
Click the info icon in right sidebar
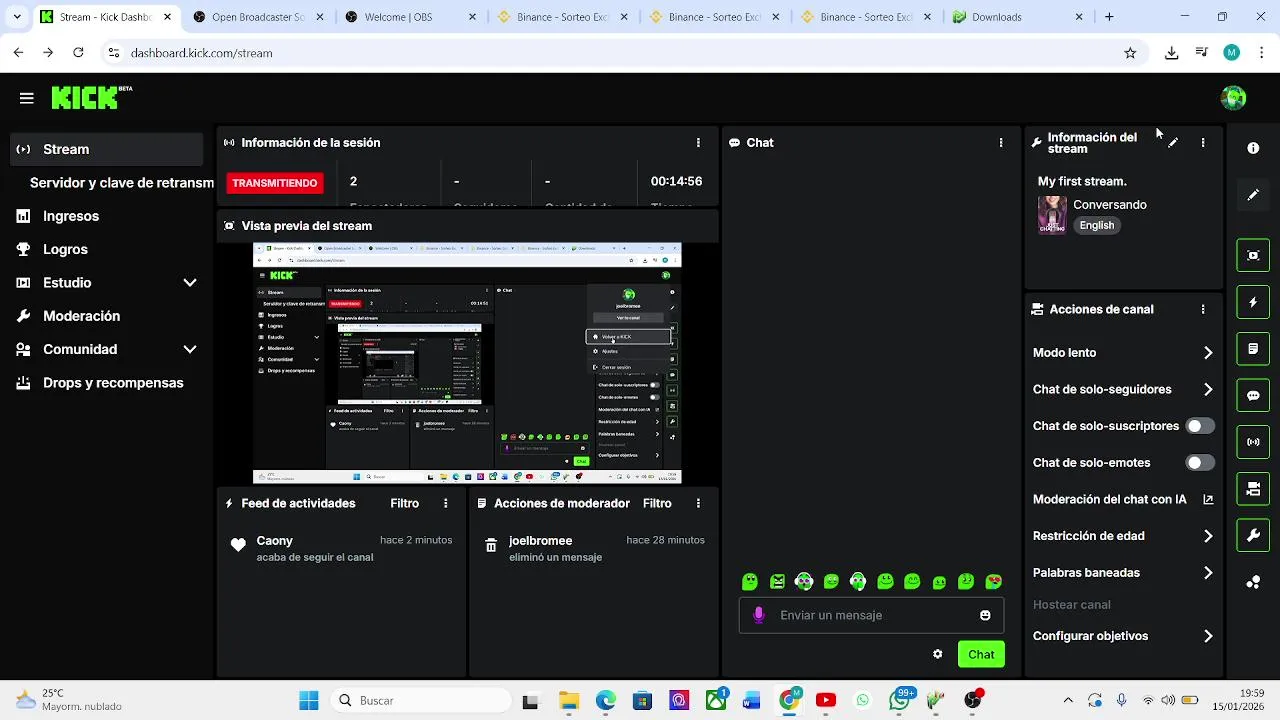click(x=1253, y=148)
